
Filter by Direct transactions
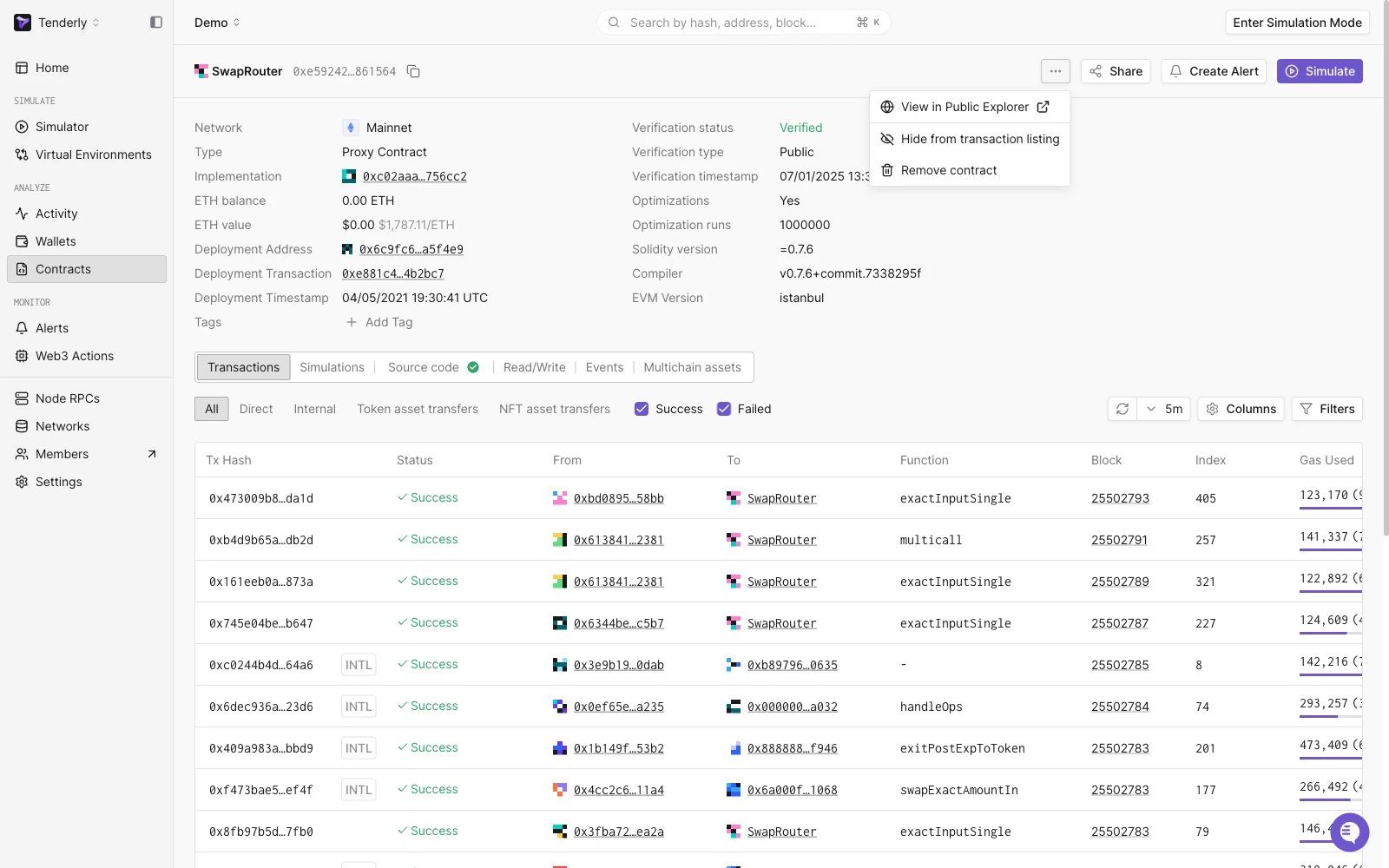[256, 409]
